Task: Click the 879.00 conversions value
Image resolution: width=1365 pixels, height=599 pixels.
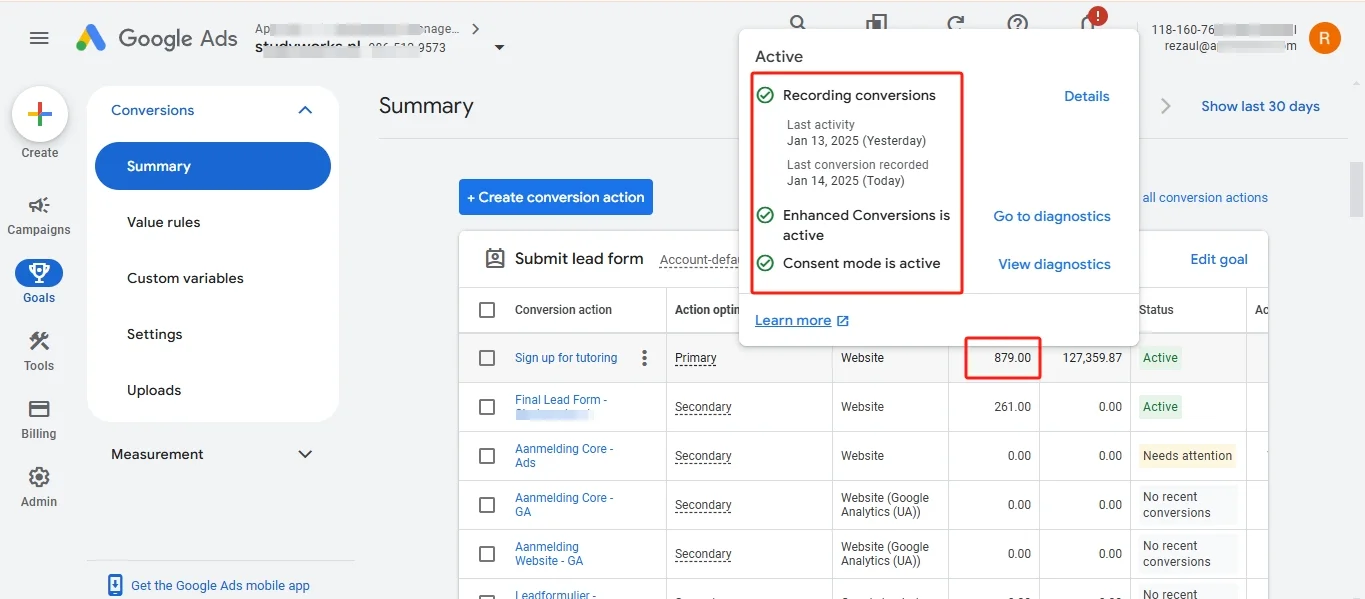Action: (1012, 358)
